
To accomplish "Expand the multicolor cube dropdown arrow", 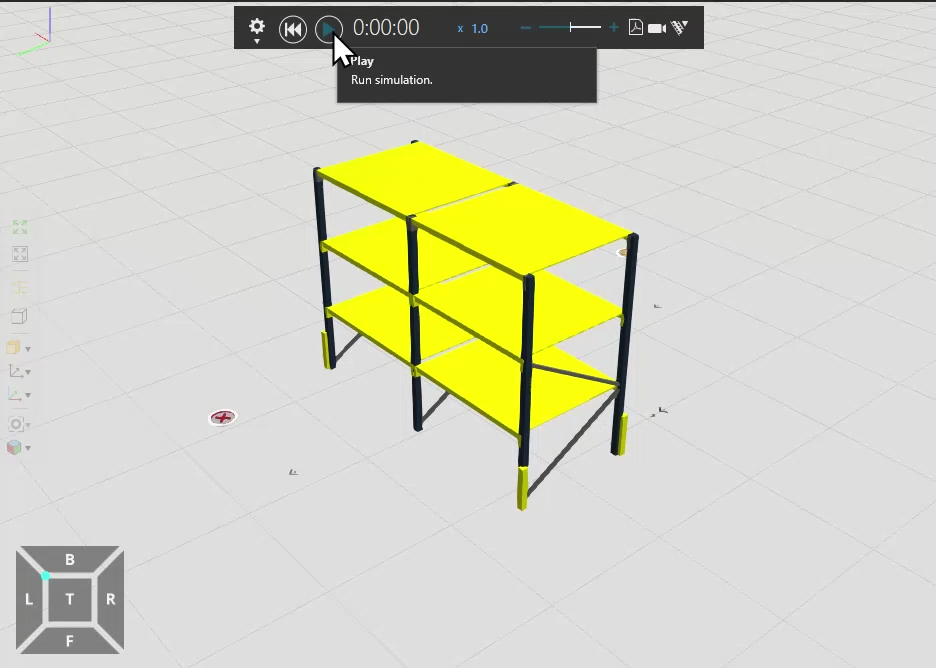I will point(27,448).
